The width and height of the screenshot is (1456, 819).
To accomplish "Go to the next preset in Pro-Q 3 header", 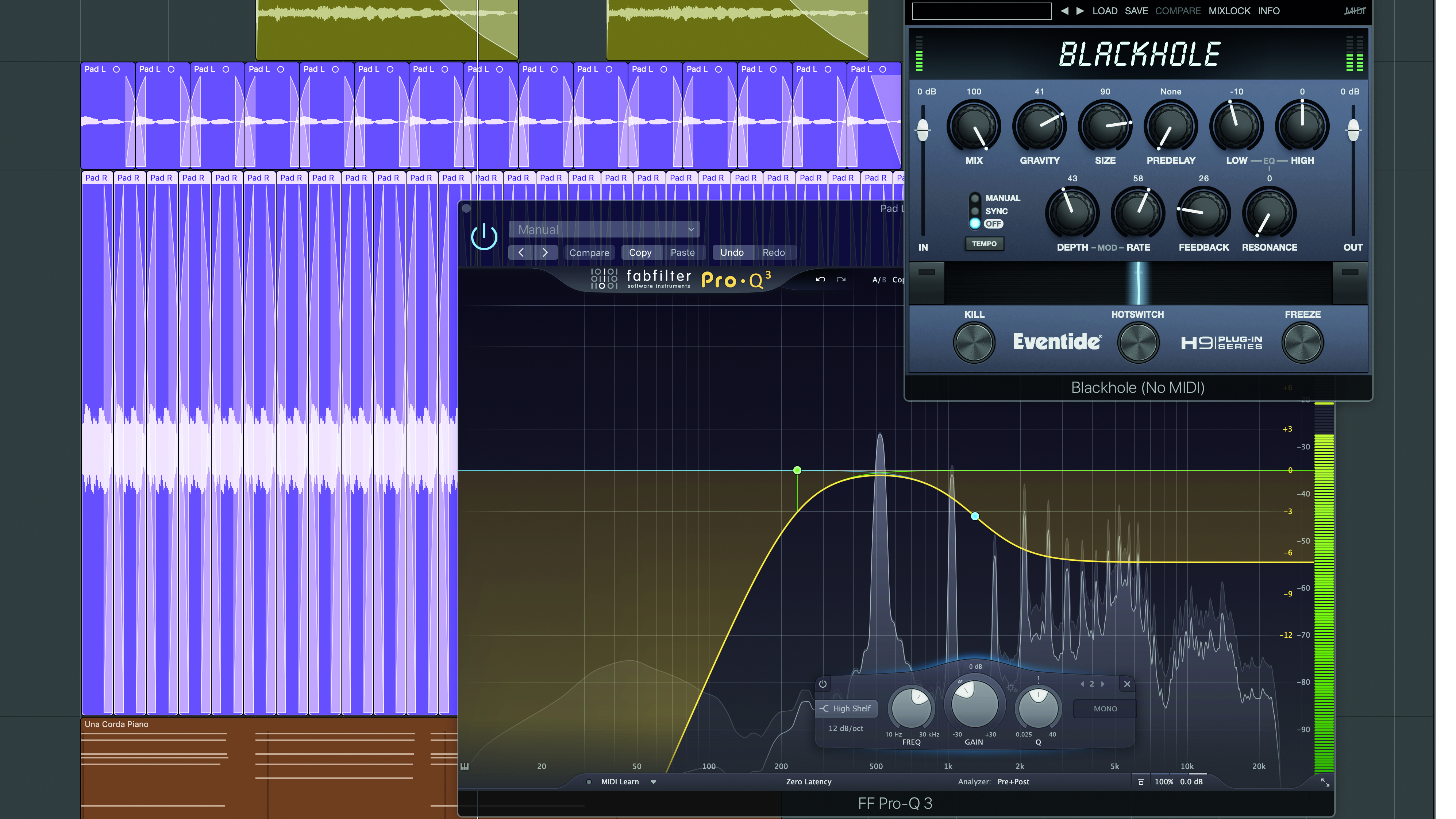I will coord(545,253).
